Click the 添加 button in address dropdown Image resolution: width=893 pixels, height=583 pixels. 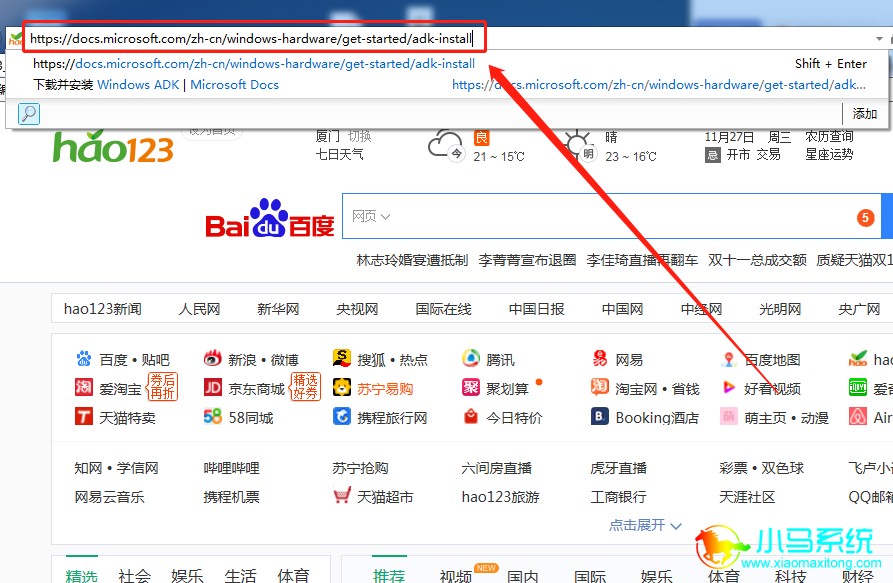pos(864,114)
